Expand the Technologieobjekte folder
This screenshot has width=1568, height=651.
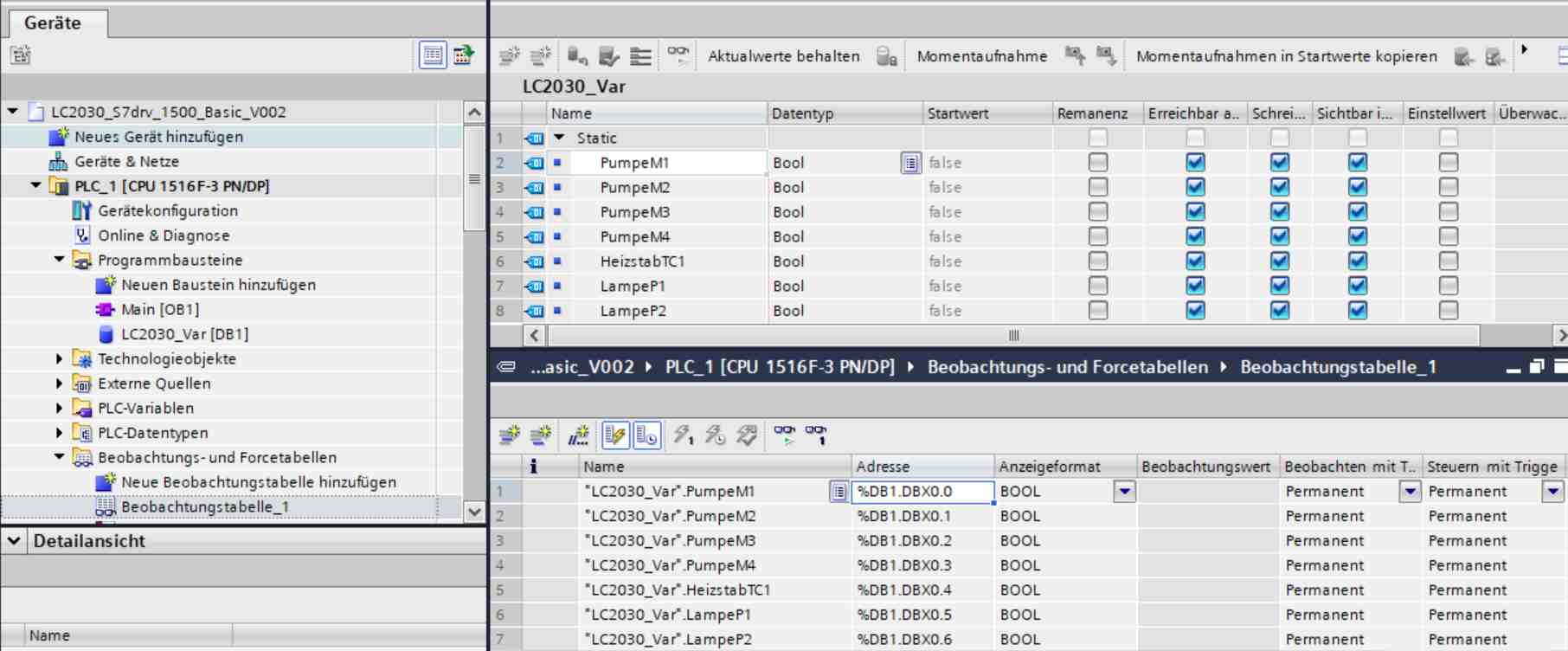pyautogui.click(x=59, y=358)
